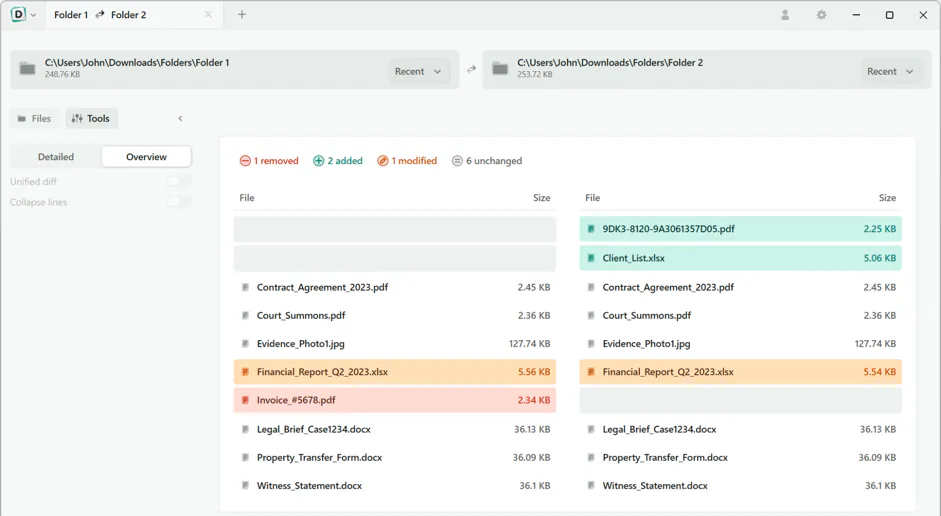Click the 5.06 KB size value
This screenshot has height=516, width=941.
pyautogui.click(x=880, y=258)
